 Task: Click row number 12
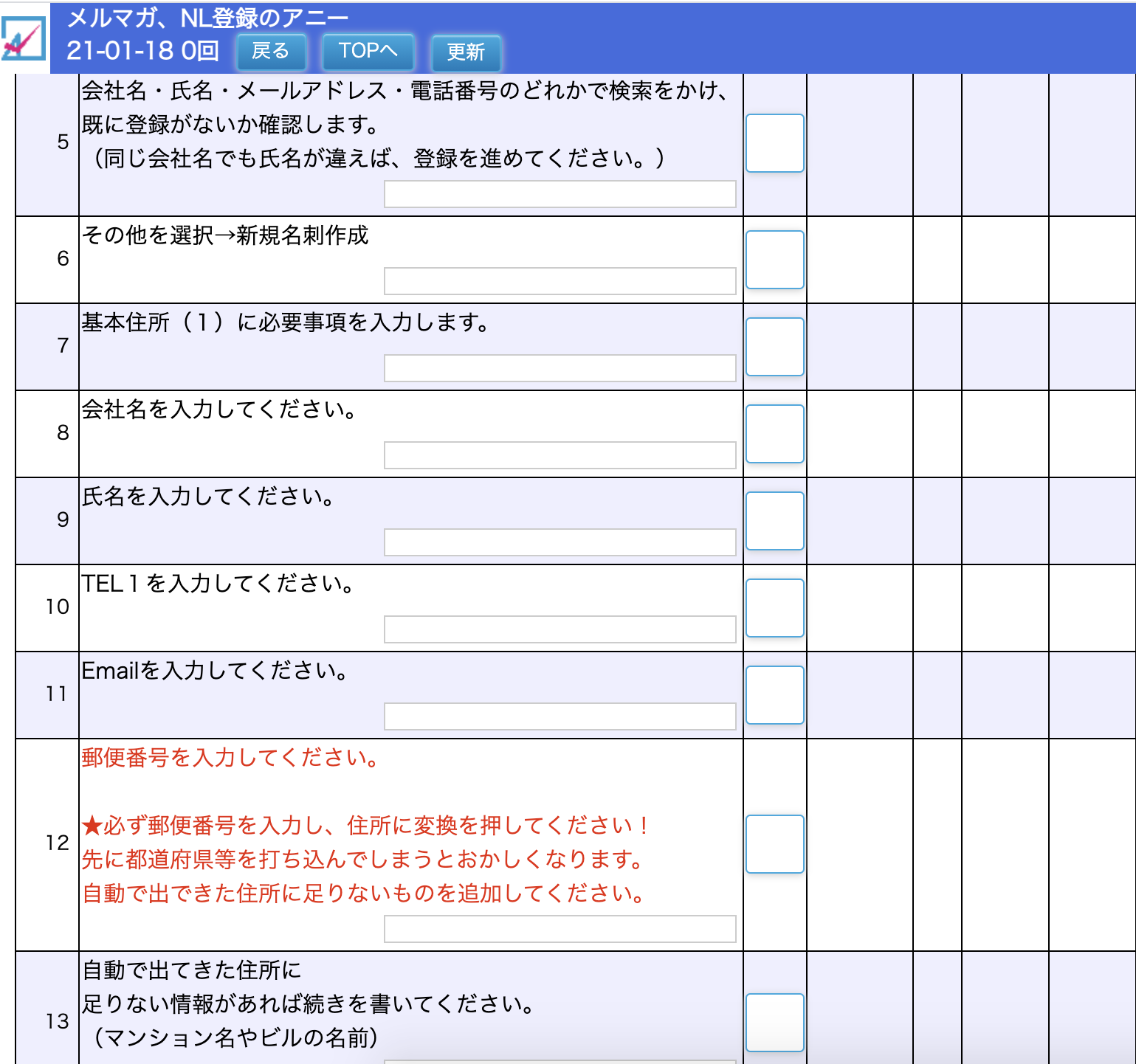pos(58,843)
